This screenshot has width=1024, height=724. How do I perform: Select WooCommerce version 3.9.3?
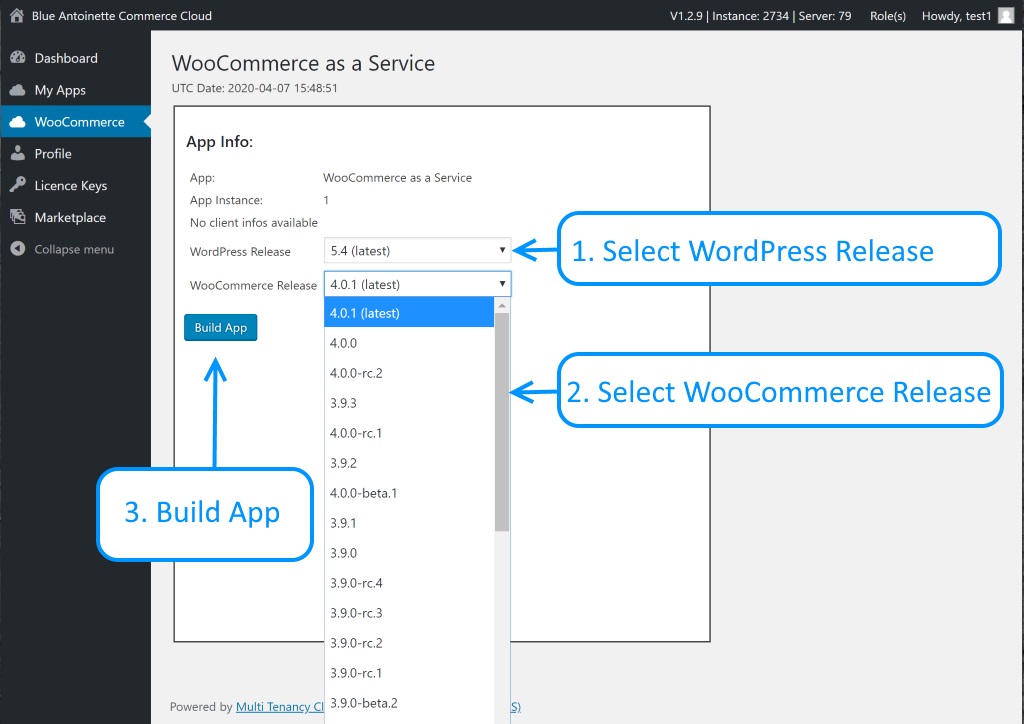pyautogui.click(x=409, y=403)
